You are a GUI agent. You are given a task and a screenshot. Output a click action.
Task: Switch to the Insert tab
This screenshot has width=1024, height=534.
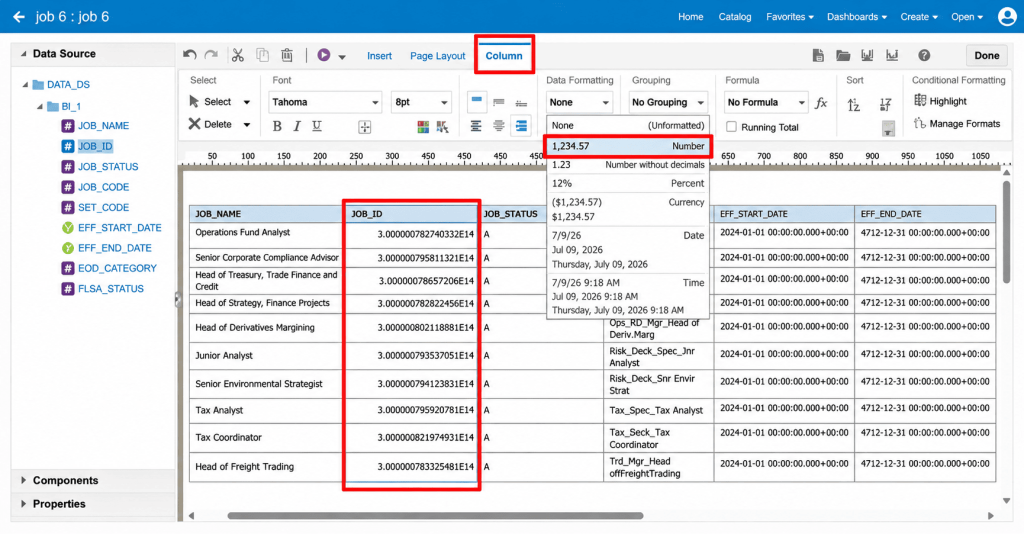(379, 55)
